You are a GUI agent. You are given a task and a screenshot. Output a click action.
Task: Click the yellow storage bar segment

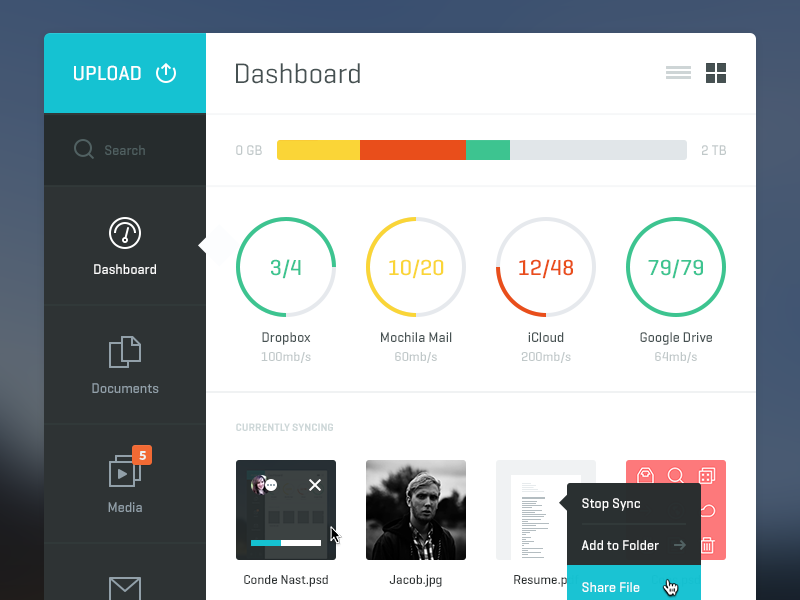(x=318, y=150)
